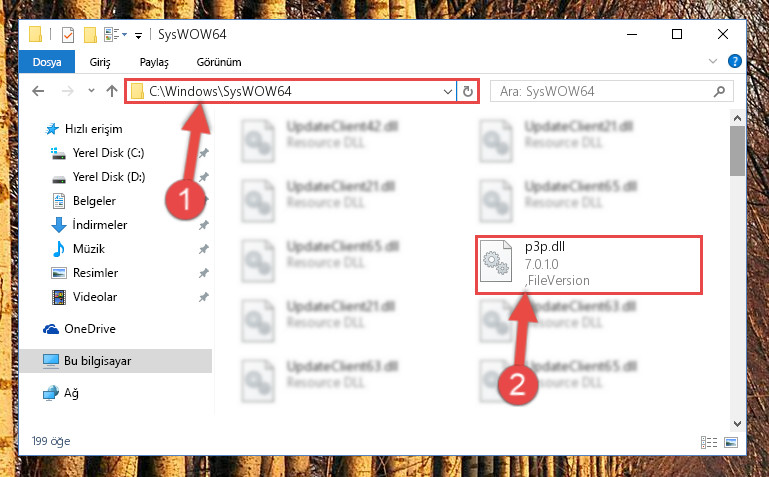Expand the address bar history dropdown
The width and height of the screenshot is (769, 477).
[x=447, y=92]
